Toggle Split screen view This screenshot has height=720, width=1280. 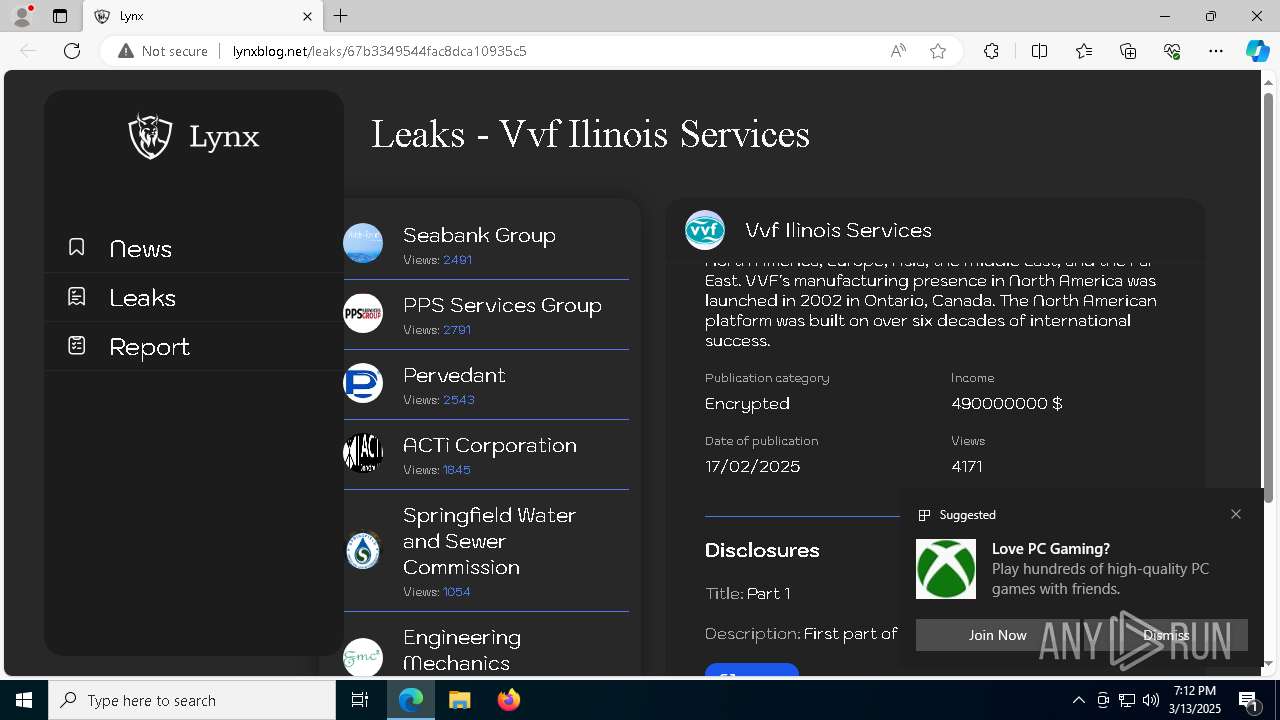click(1039, 51)
